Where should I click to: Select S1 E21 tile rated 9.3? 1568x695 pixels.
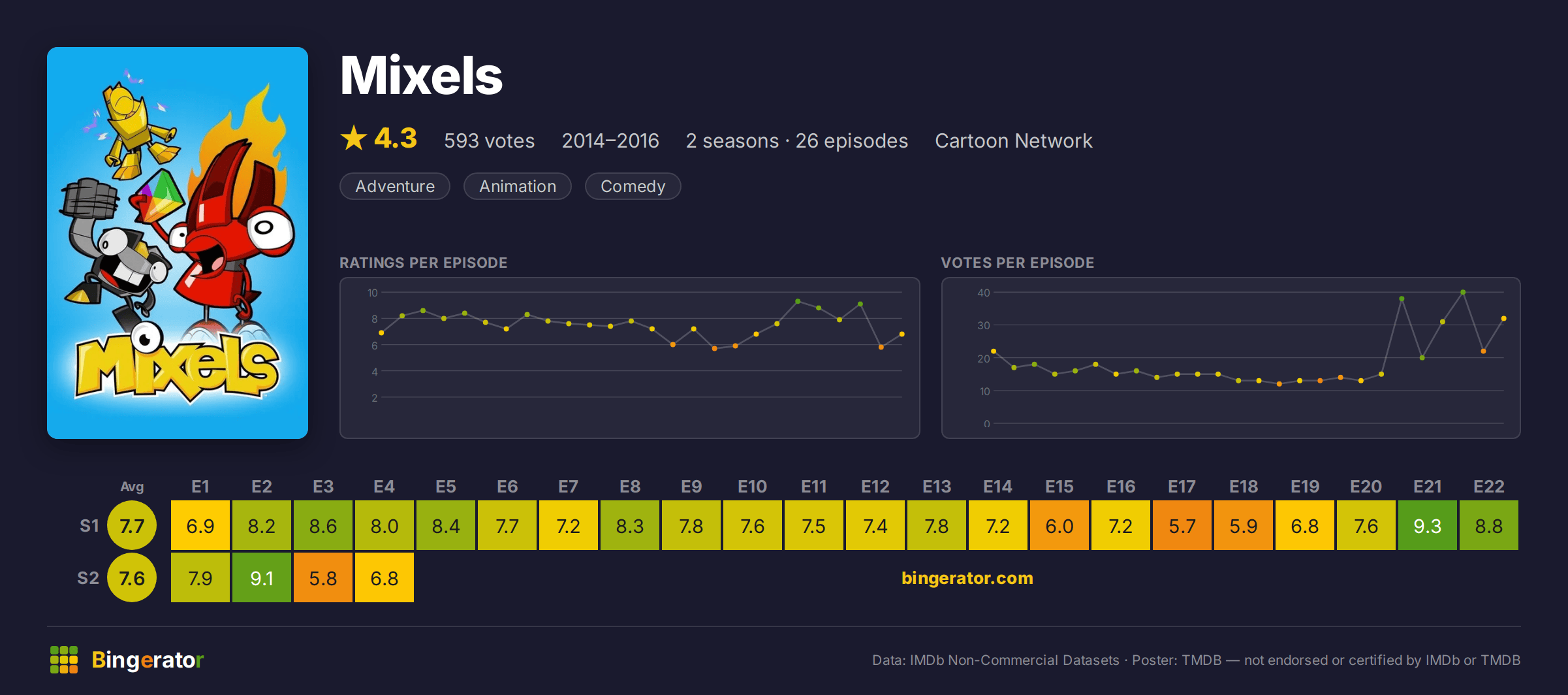(1428, 526)
